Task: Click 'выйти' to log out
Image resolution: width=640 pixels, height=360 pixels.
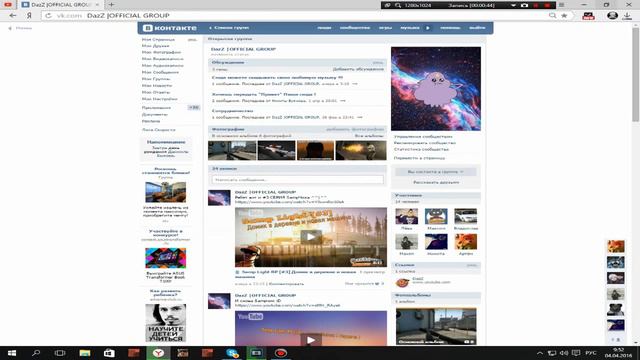Action: [x=477, y=28]
